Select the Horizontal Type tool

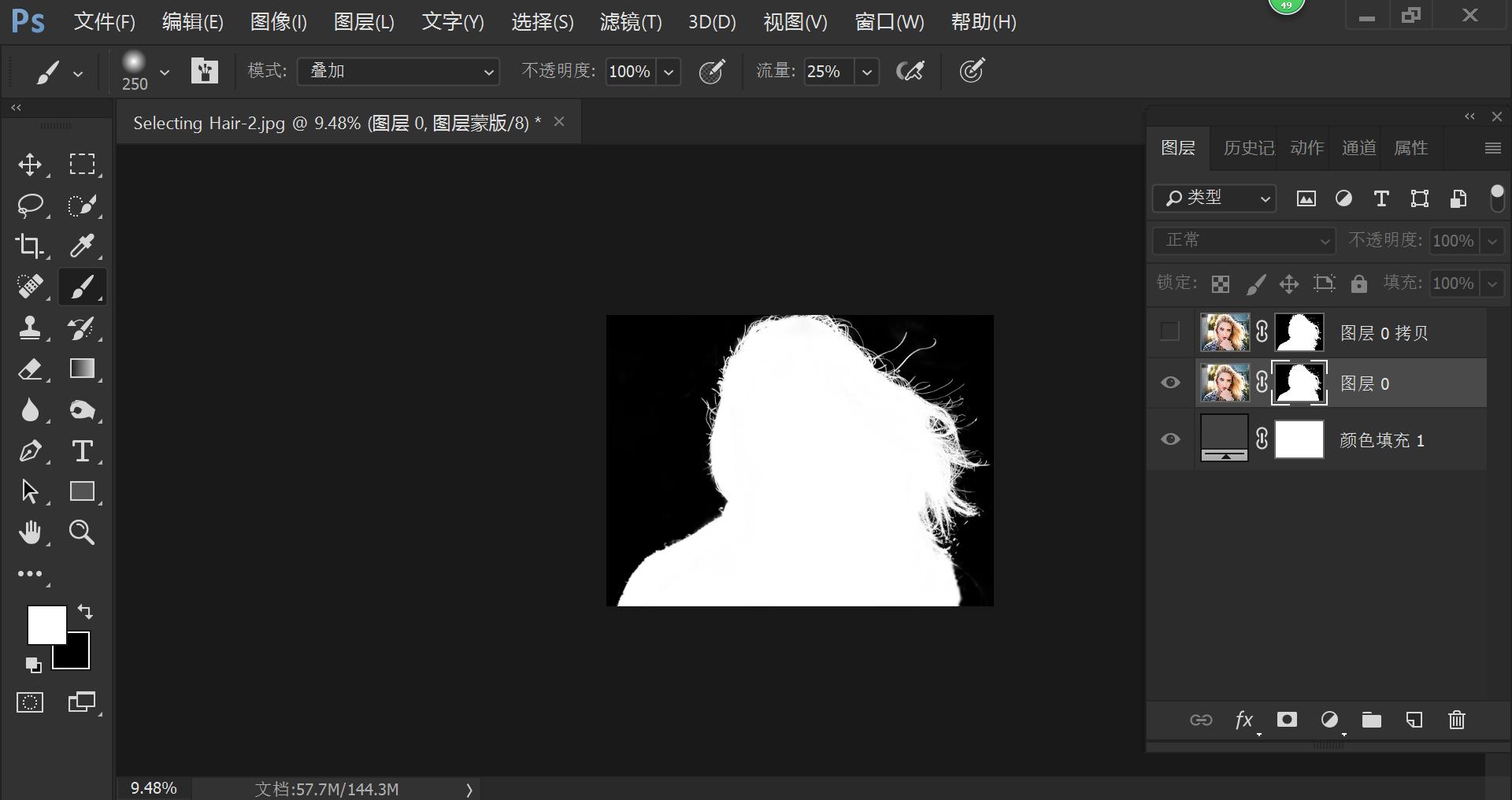click(x=82, y=450)
